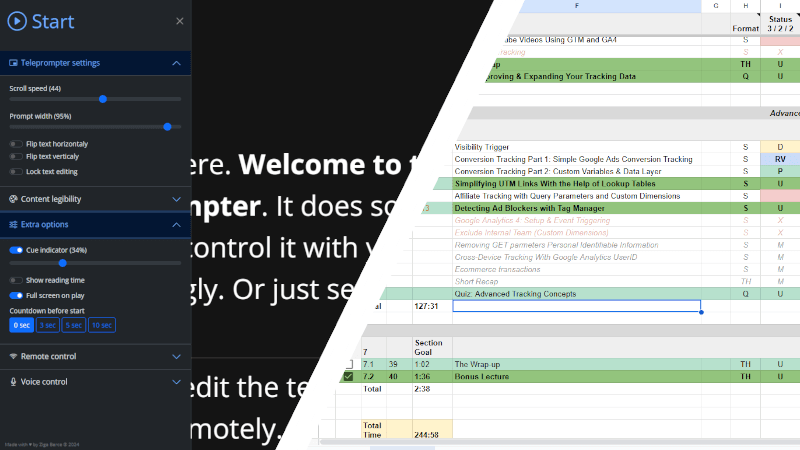Enable Flip text horizontally toggle
This screenshot has height=450, width=800.
pyautogui.click(x=16, y=144)
